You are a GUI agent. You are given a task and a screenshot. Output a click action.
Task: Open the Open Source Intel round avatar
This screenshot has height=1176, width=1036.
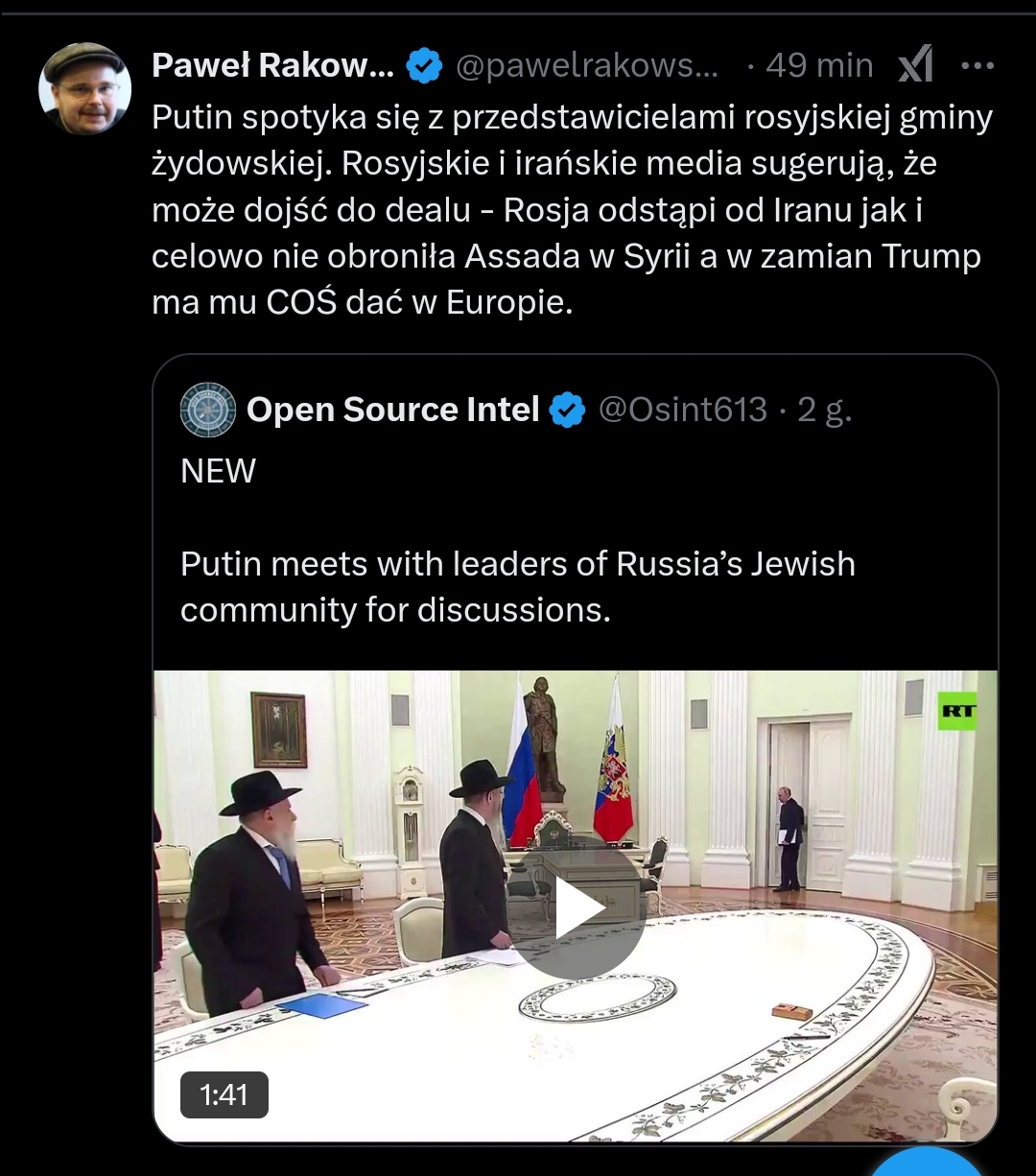[x=208, y=410]
